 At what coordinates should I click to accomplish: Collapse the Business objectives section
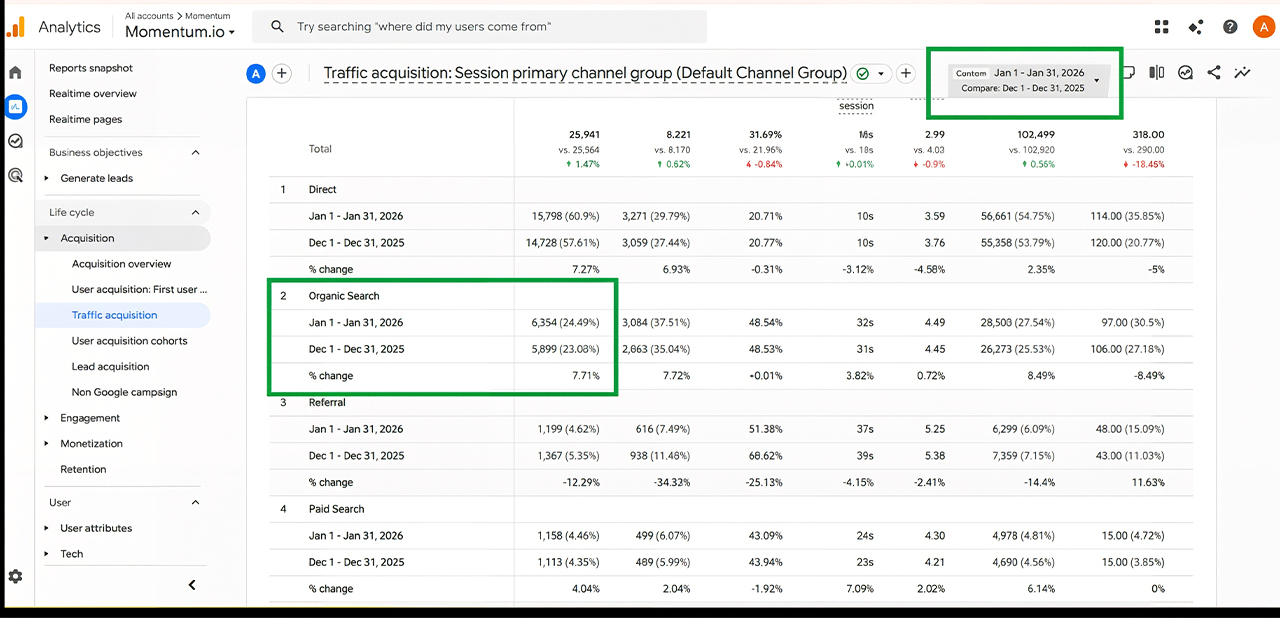tap(195, 153)
